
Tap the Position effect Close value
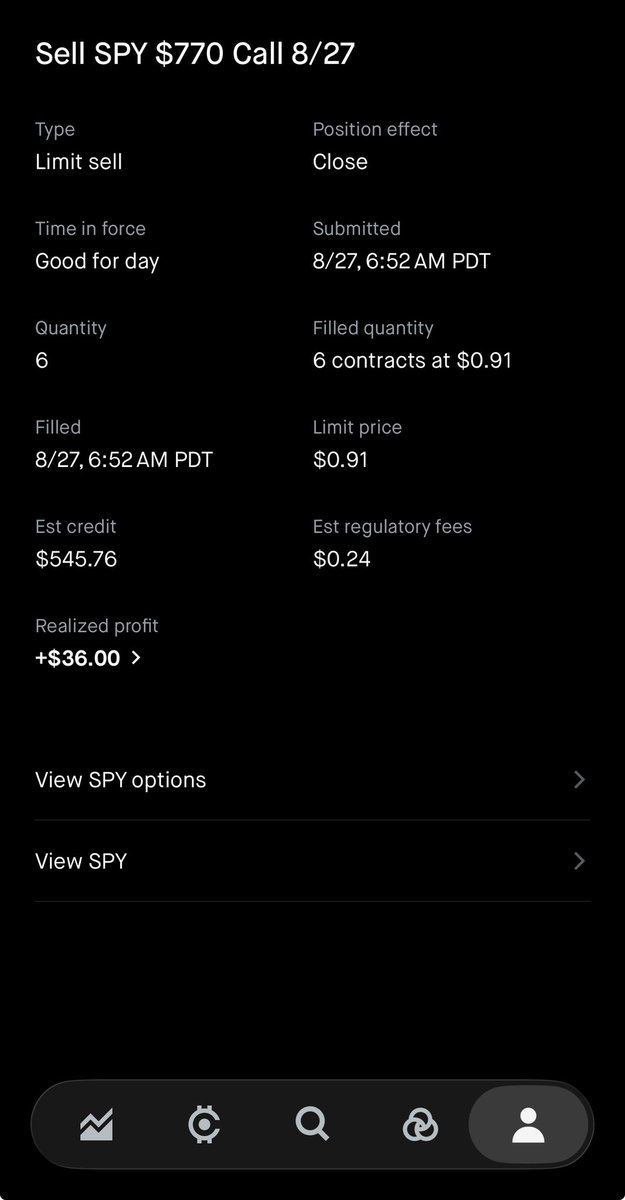[x=340, y=162]
